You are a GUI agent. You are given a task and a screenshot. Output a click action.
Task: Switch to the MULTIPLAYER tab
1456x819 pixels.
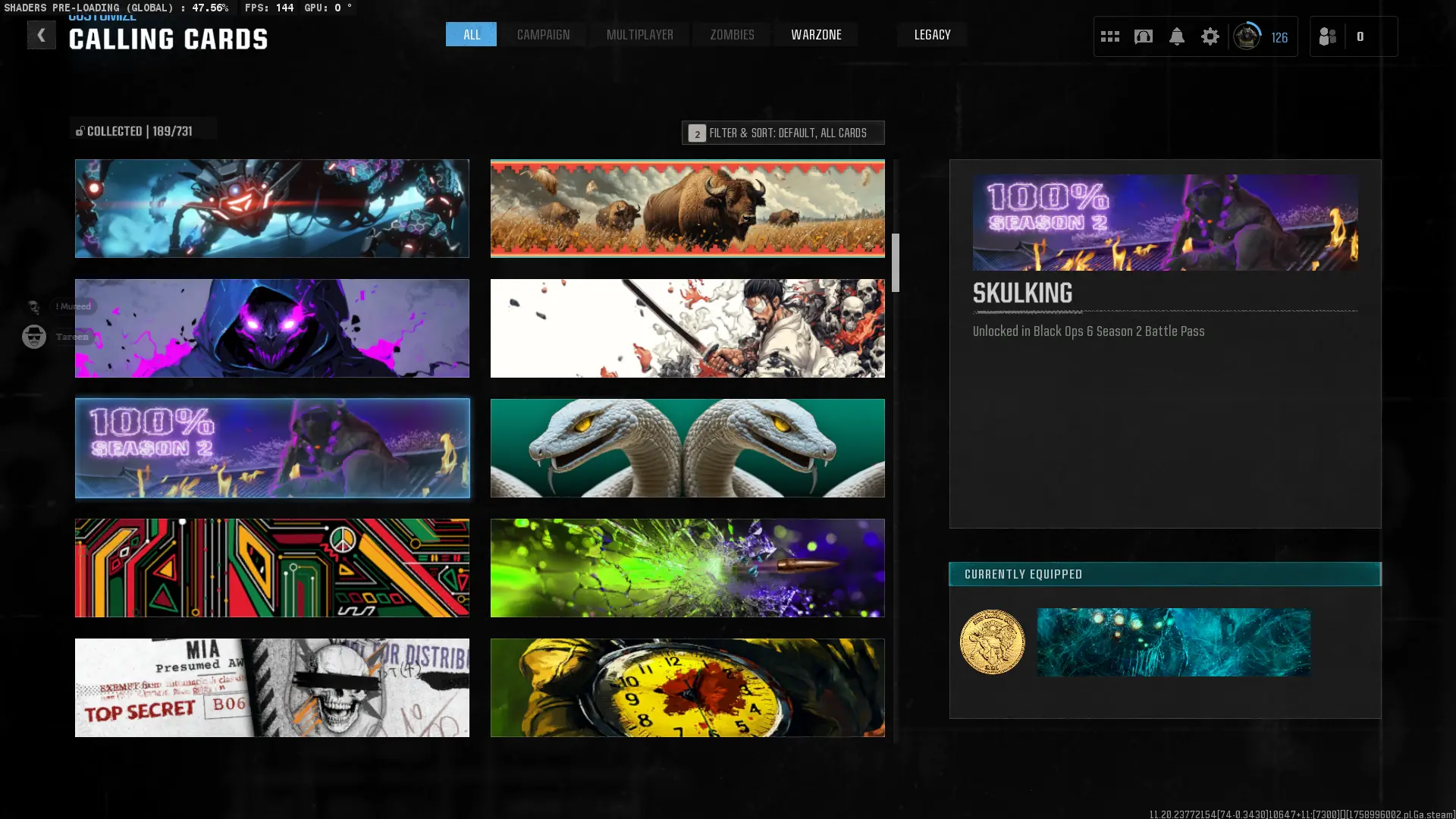639,34
